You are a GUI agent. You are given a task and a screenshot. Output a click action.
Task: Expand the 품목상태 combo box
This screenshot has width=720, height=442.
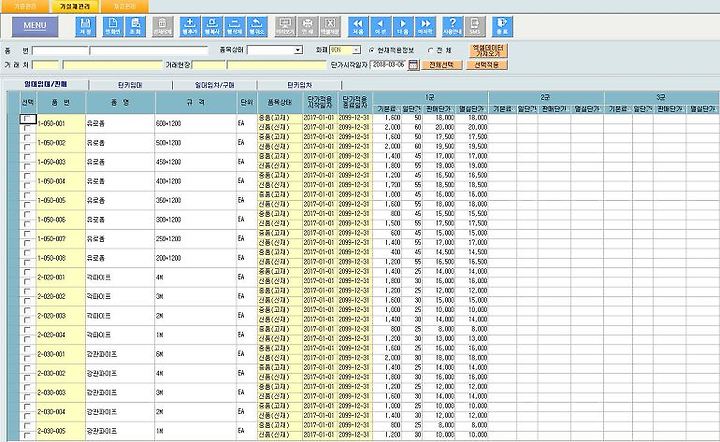(x=298, y=50)
